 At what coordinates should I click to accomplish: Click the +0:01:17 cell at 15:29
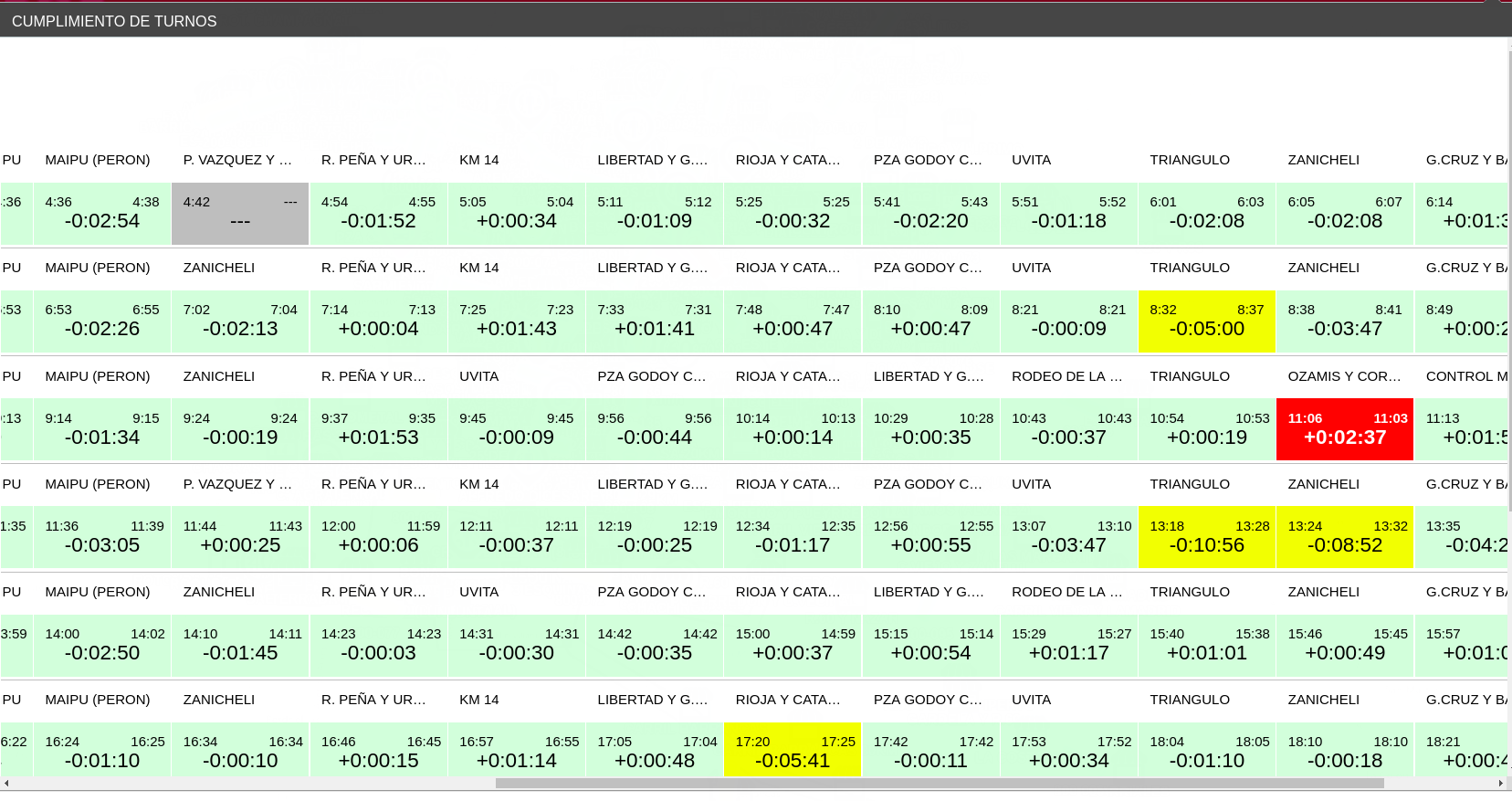click(x=1068, y=645)
